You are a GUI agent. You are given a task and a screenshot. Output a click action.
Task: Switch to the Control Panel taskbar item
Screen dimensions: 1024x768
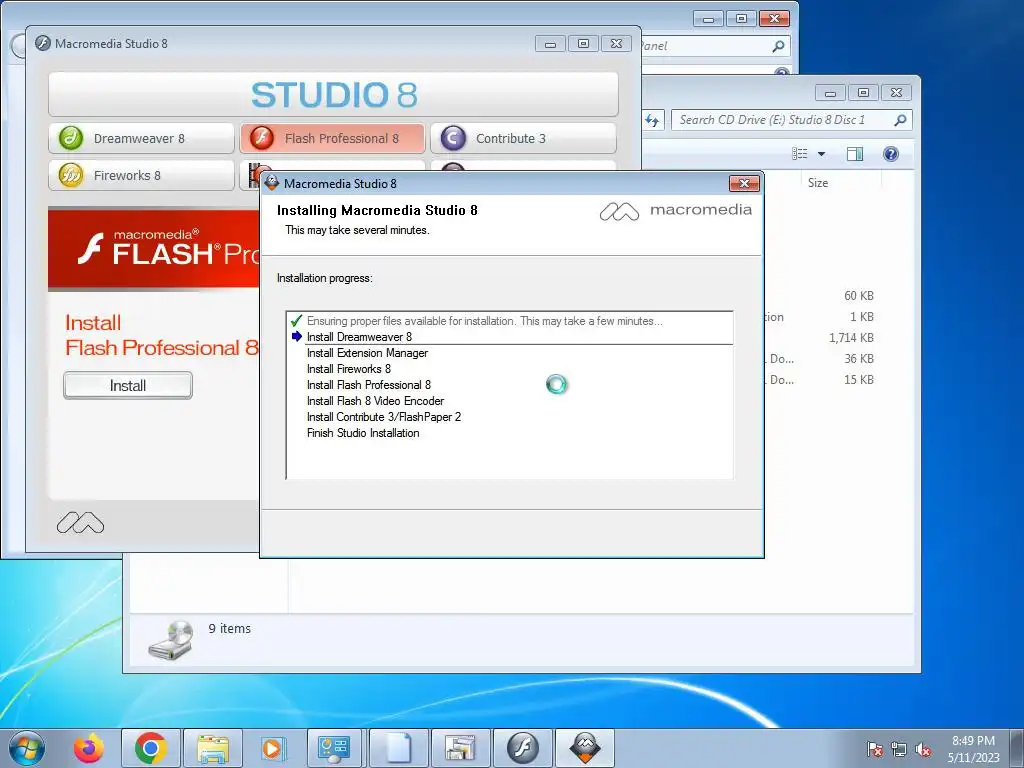click(334, 748)
